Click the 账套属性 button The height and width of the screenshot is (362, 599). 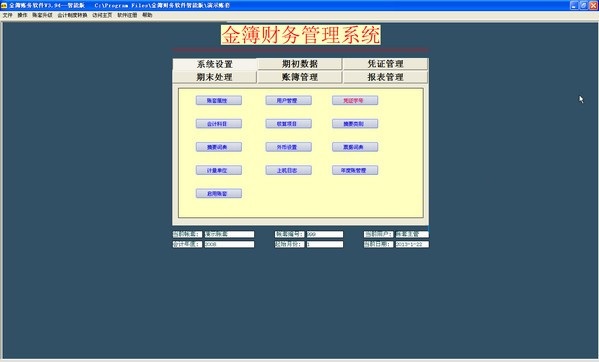219,100
